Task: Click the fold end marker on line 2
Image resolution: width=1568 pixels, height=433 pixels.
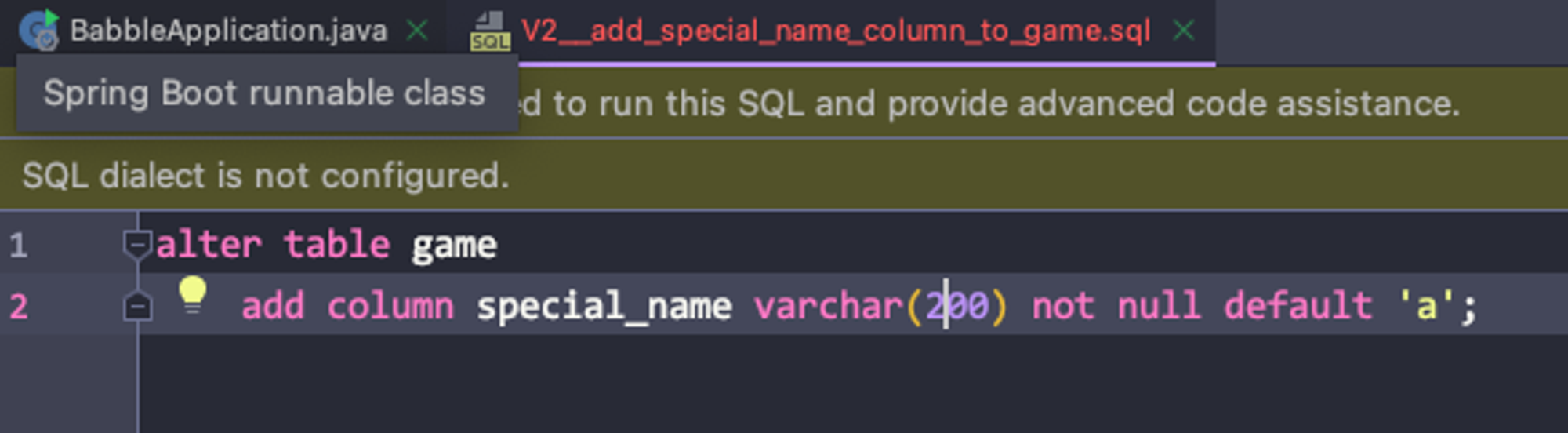Action: click(137, 306)
